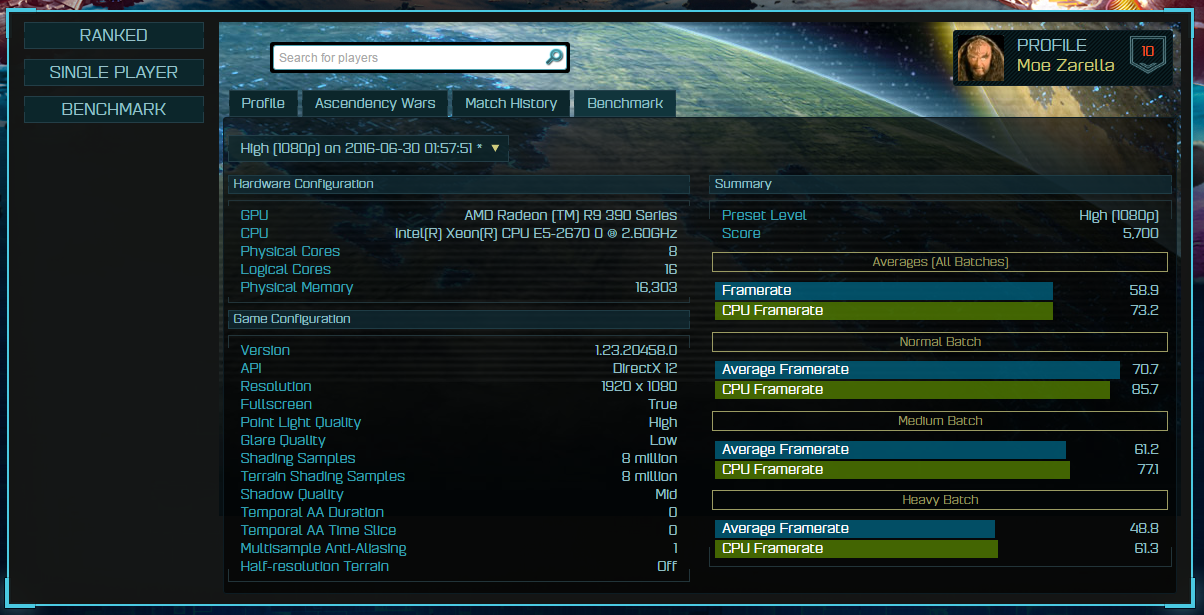Open the High (1080p) benchmark selector
This screenshot has width=1204, height=615.
click(368, 148)
